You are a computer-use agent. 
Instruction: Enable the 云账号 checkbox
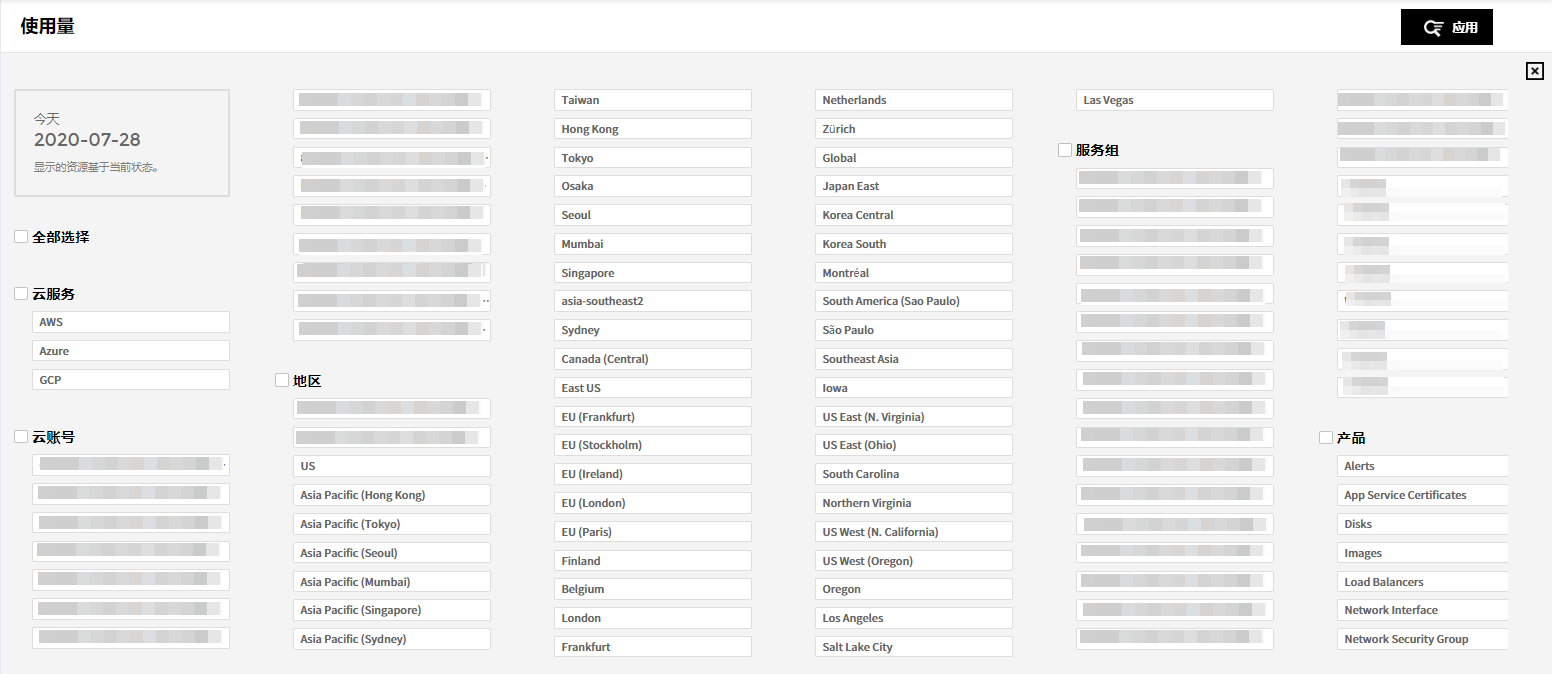[x=21, y=437]
